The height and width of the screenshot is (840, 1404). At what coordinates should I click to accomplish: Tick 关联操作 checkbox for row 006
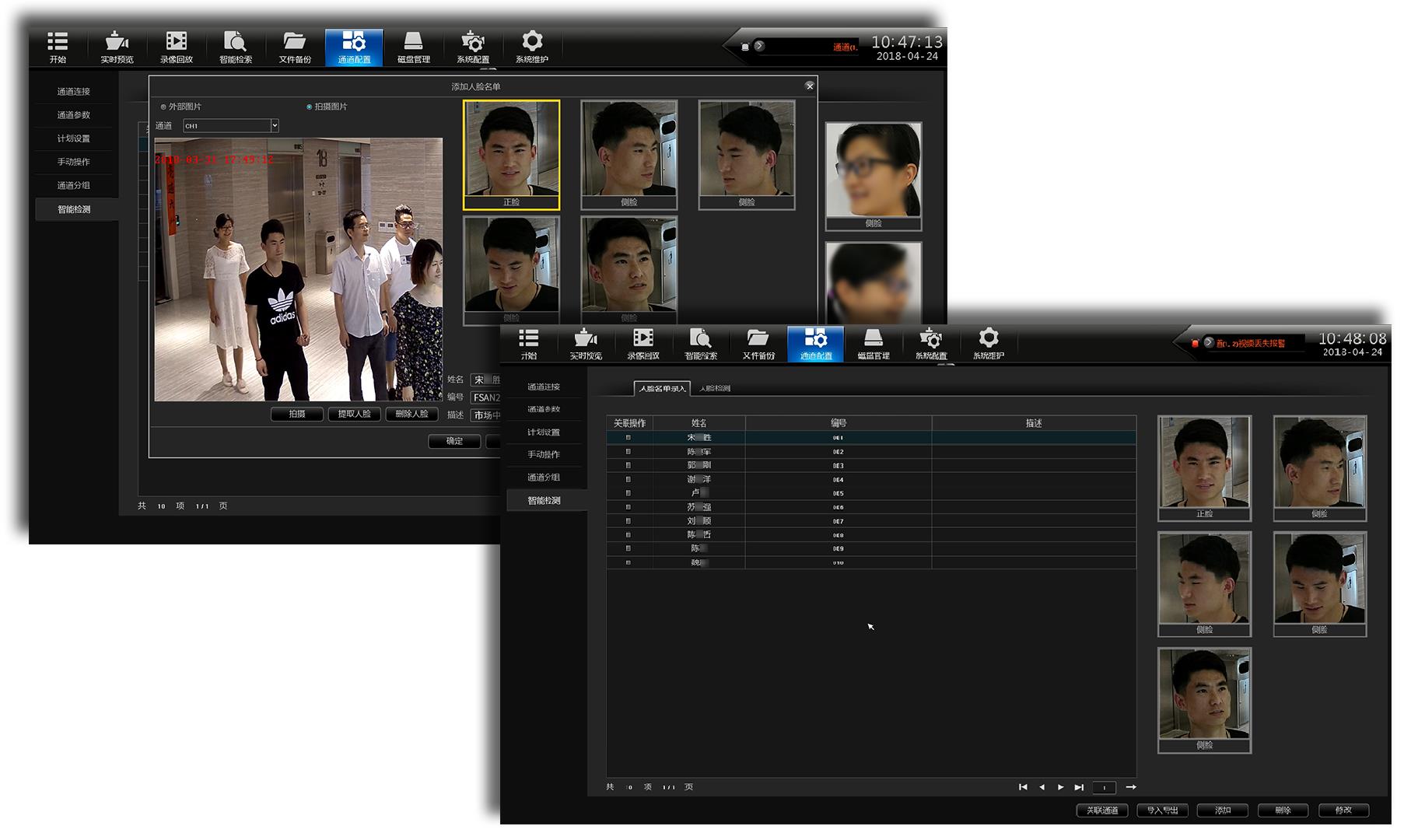tap(628, 507)
